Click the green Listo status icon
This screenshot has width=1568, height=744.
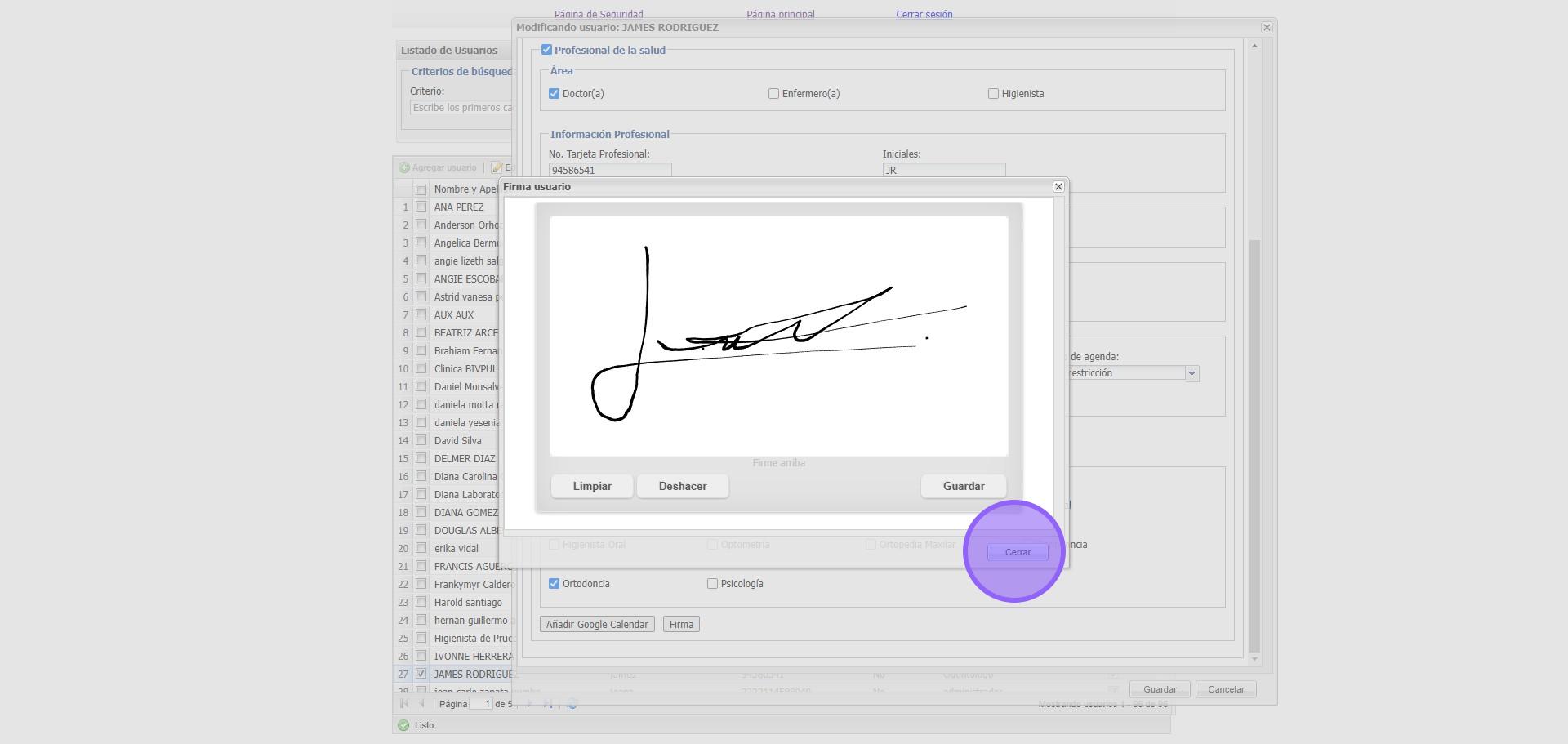403,725
